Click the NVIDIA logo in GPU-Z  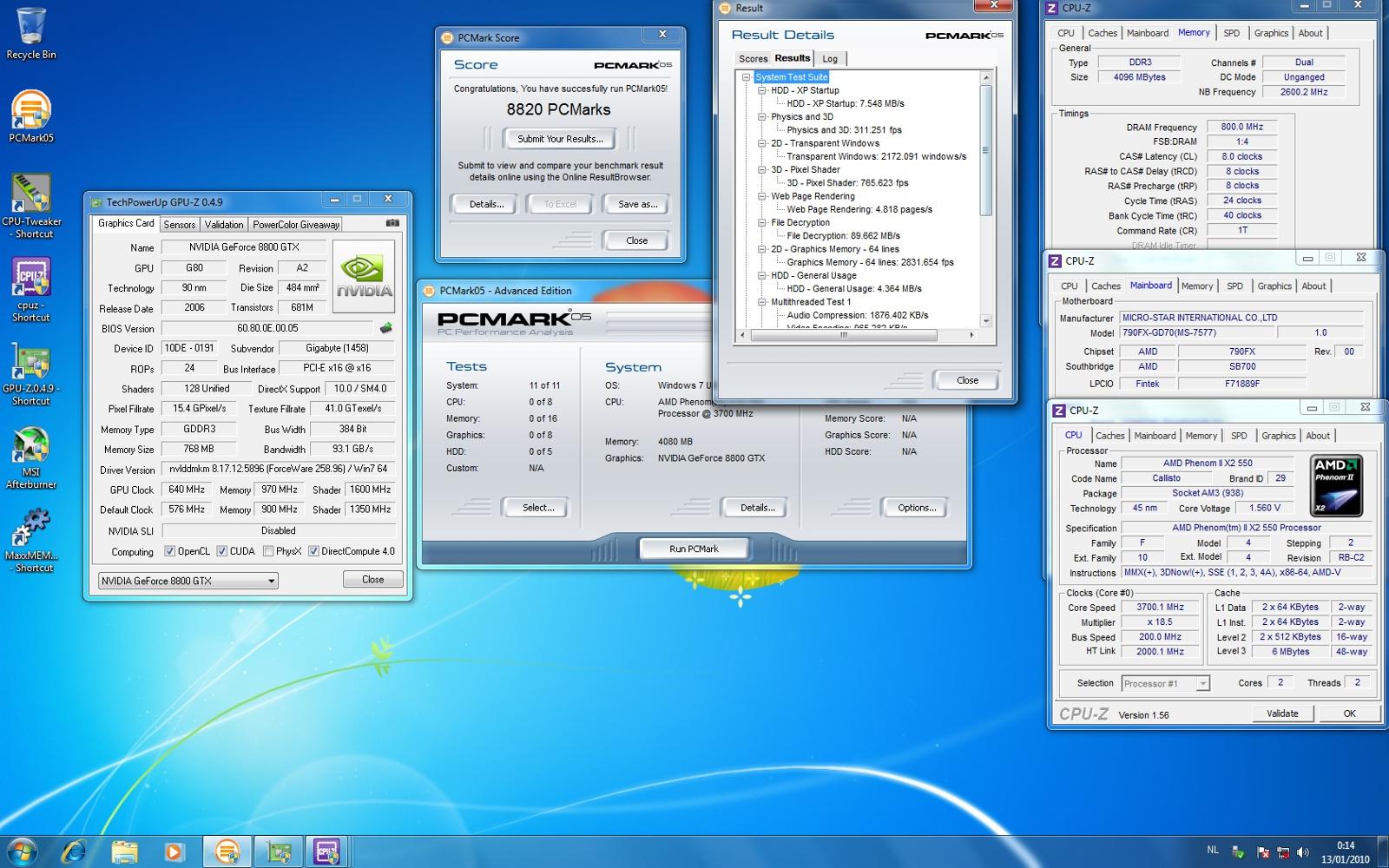coord(364,276)
